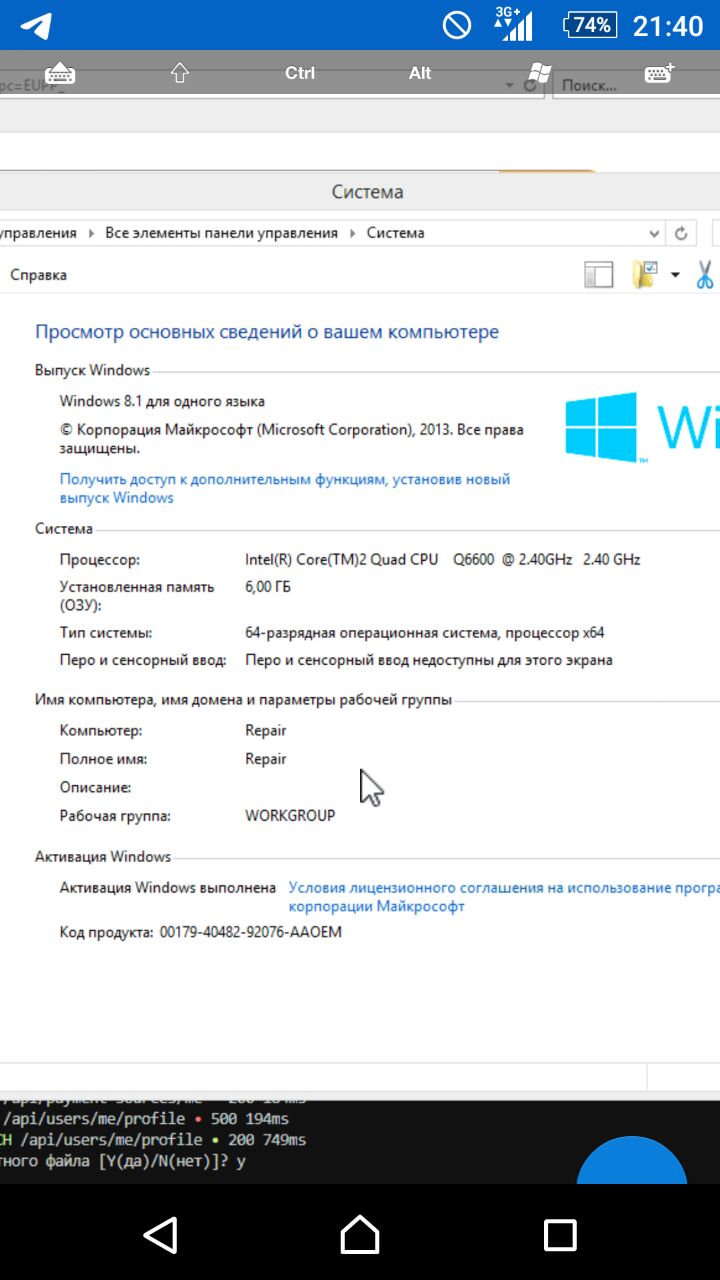Tap the do-not-disturb icon in status bar
Screen dimensions: 720x1280
(x=457, y=25)
